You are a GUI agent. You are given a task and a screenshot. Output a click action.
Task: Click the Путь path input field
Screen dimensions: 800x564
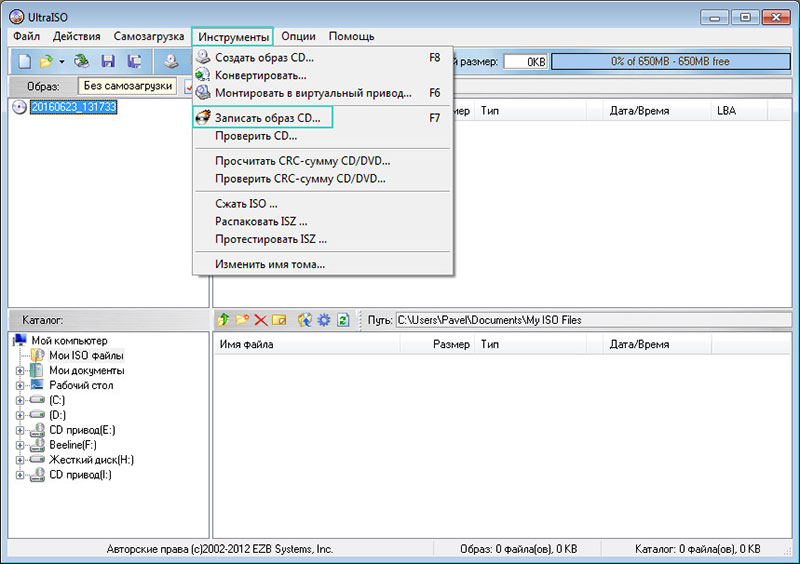[x=590, y=320]
